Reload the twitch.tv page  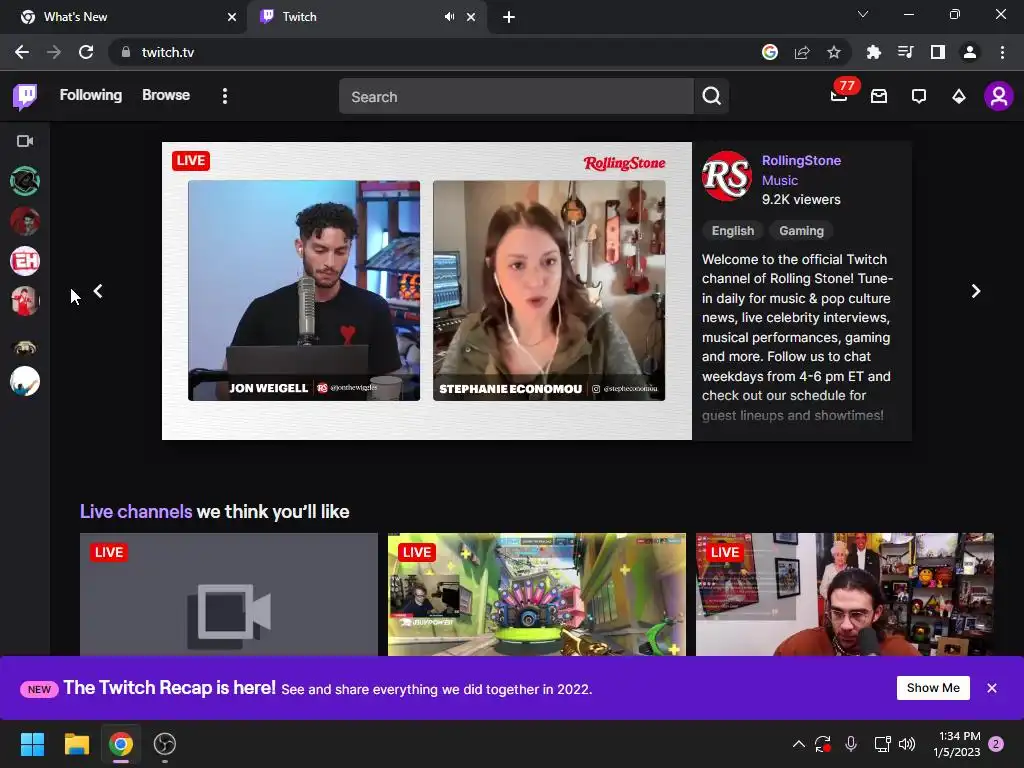point(86,52)
